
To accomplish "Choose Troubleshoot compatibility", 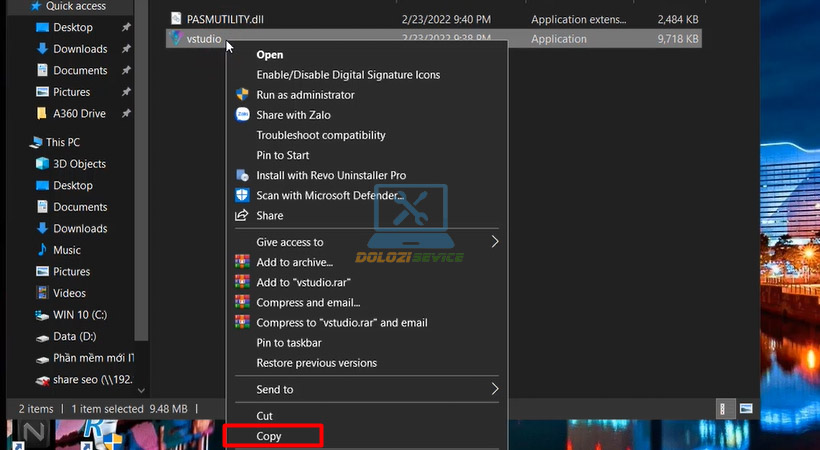I will [321, 135].
